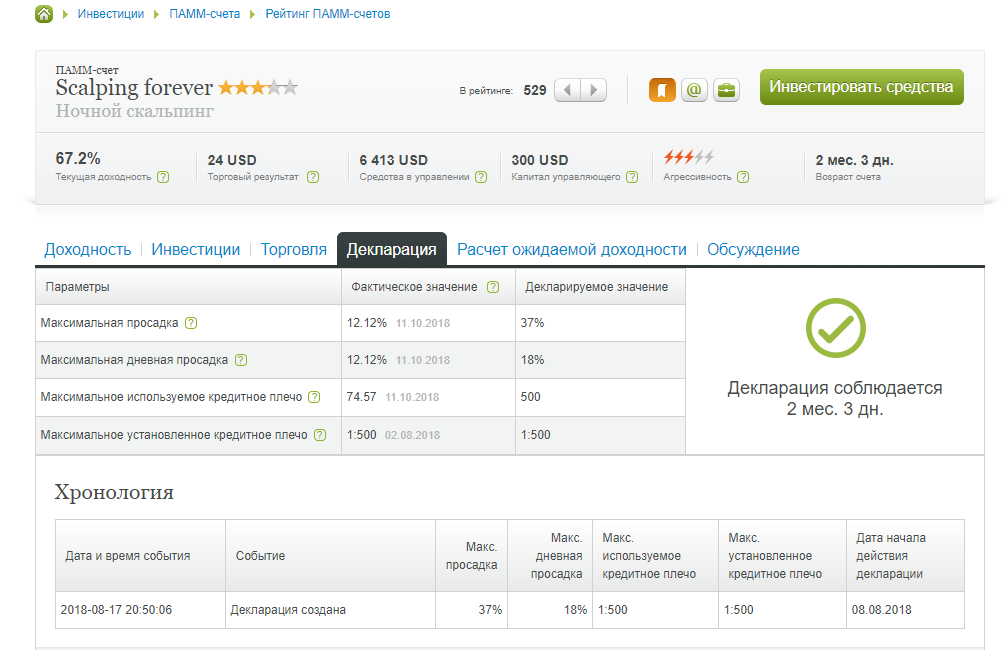Open help for Средства в управлении
Viewport: 1002px width, 650px height.
(481, 177)
